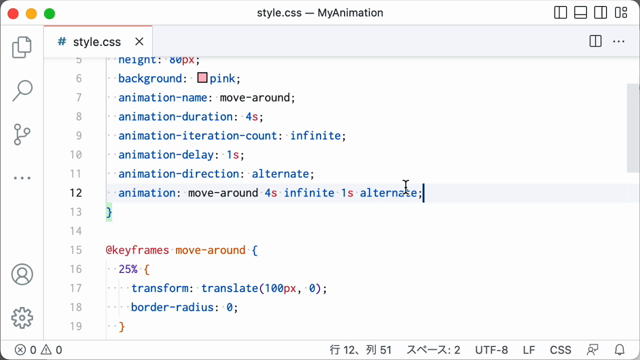Toggle the primary side bar
This screenshot has width=640, height=360.
click(560, 13)
